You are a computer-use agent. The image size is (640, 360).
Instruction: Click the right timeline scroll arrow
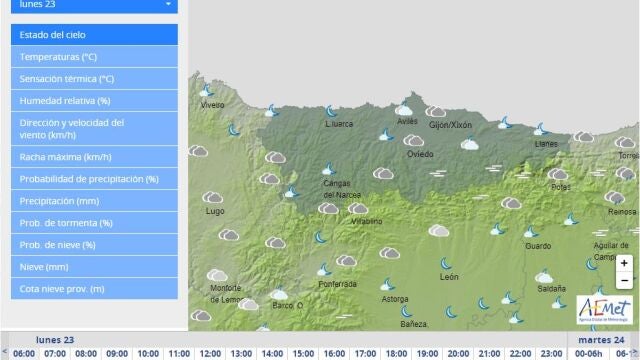point(636,353)
